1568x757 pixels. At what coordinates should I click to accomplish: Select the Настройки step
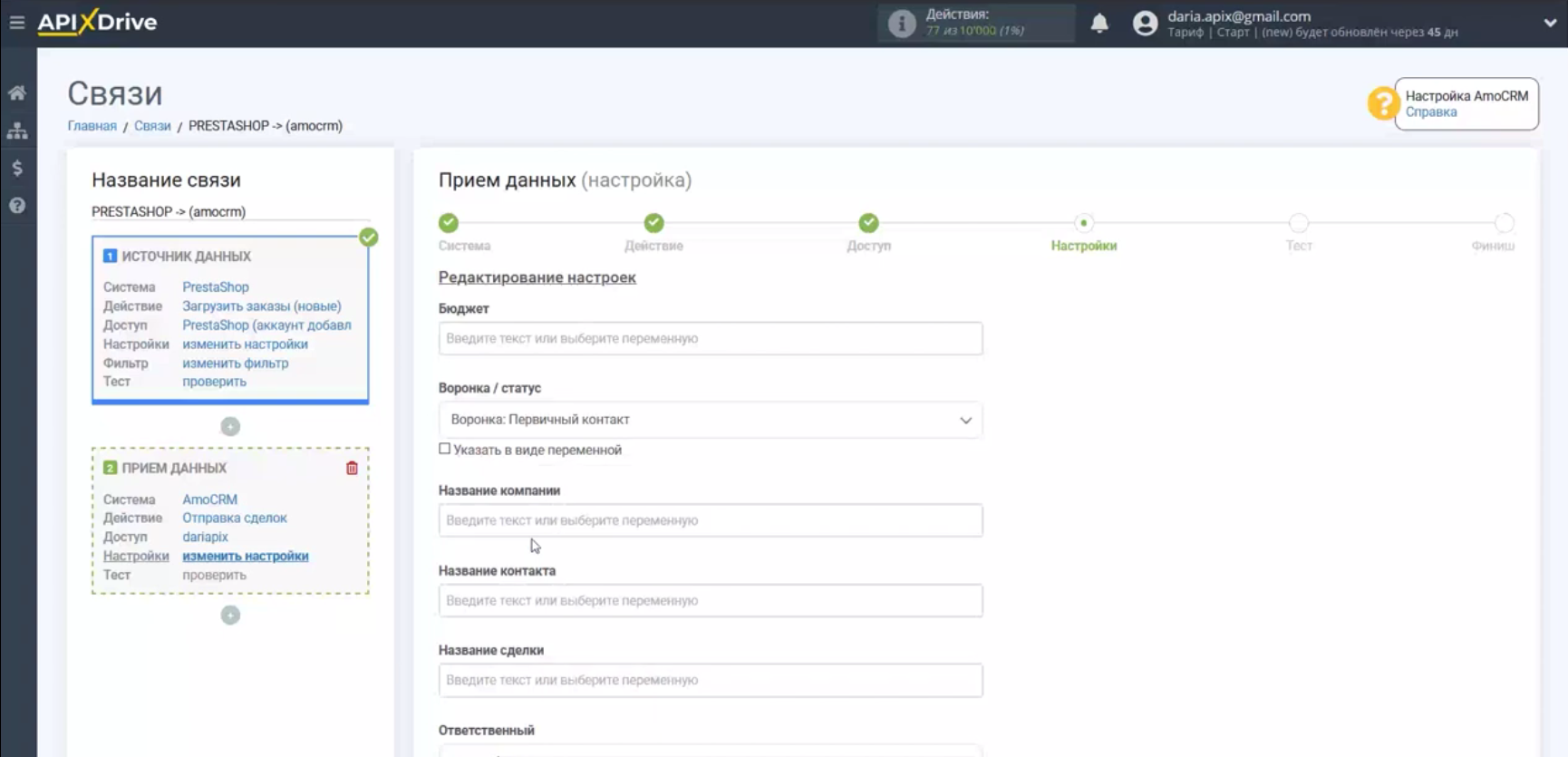1083,223
